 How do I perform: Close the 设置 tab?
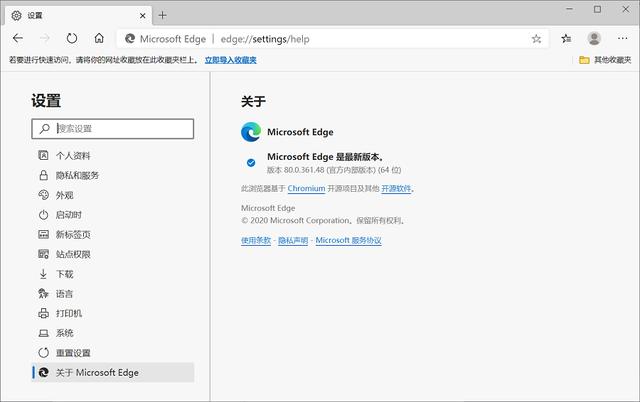tap(142, 16)
